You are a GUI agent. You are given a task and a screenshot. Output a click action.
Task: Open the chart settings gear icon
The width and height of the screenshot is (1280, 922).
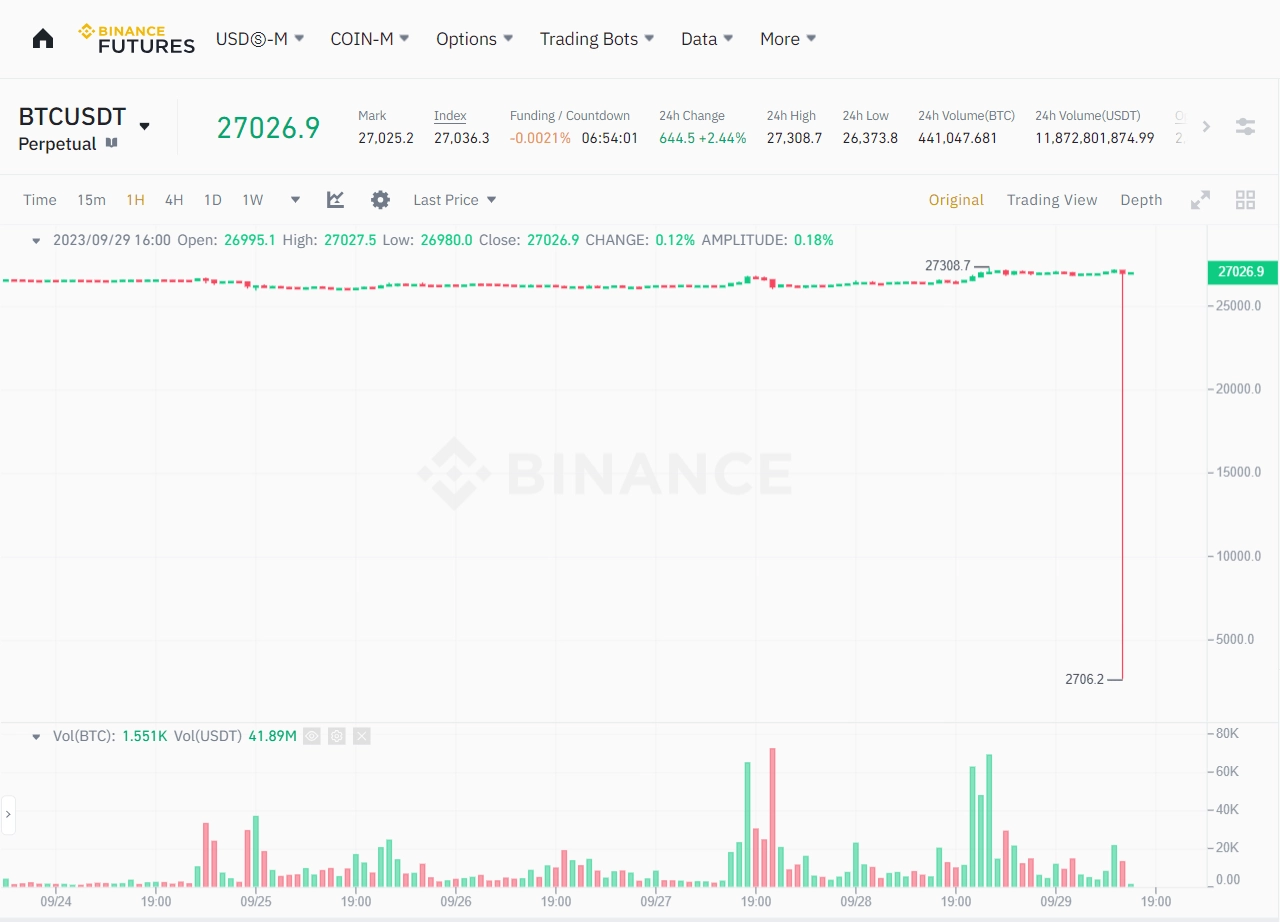click(381, 199)
